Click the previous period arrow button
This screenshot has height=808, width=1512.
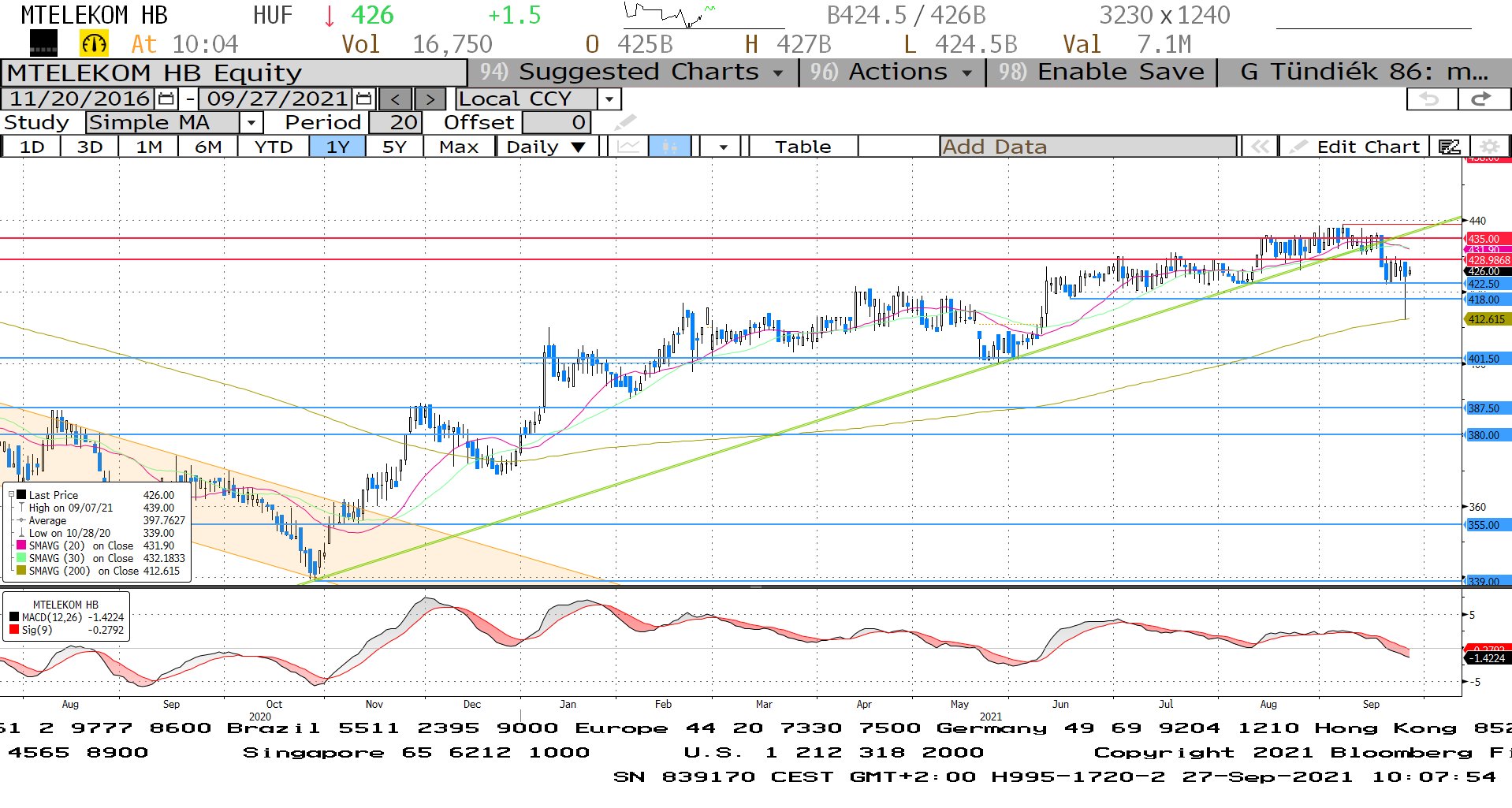tap(395, 99)
